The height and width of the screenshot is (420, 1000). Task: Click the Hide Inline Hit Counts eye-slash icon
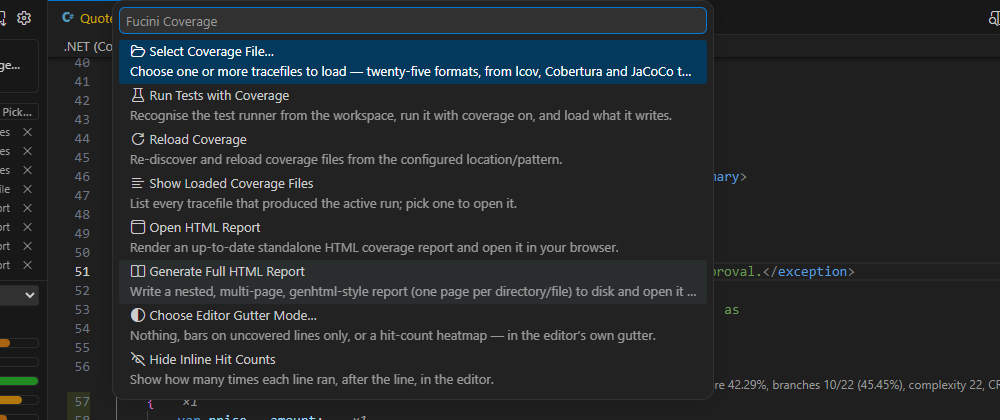138,359
